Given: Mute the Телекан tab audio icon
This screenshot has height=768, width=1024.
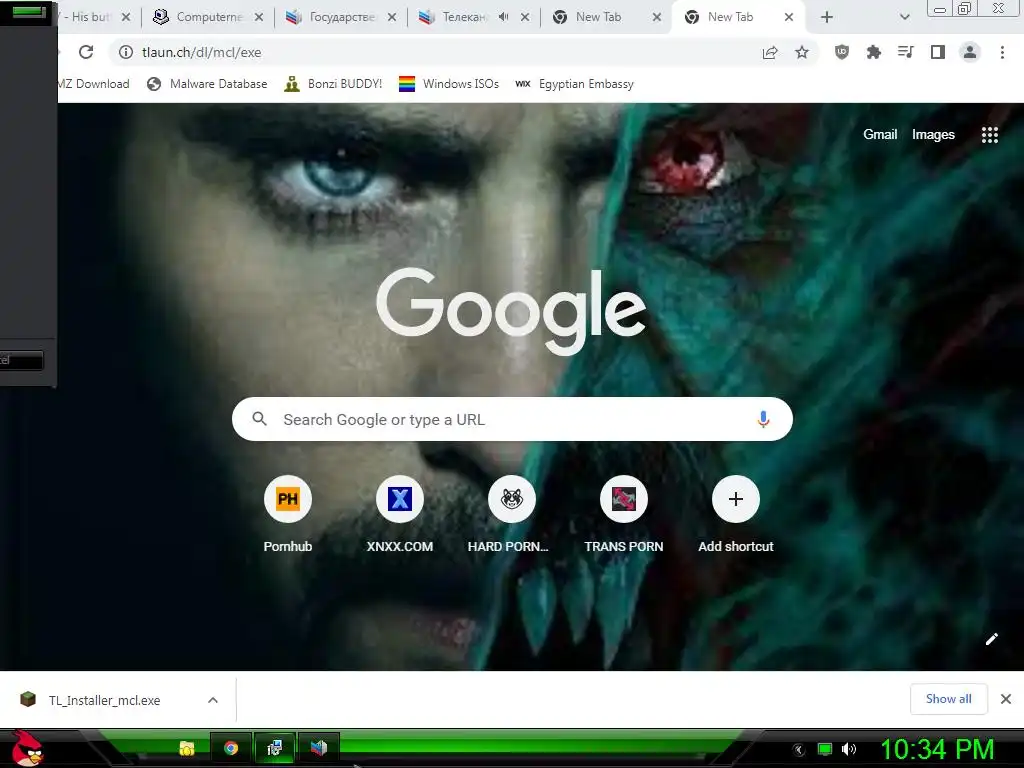Looking at the screenshot, I should [x=503, y=17].
